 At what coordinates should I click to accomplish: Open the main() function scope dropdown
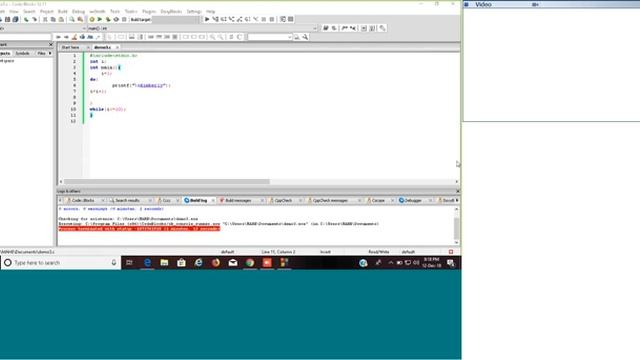[x=203, y=28]
